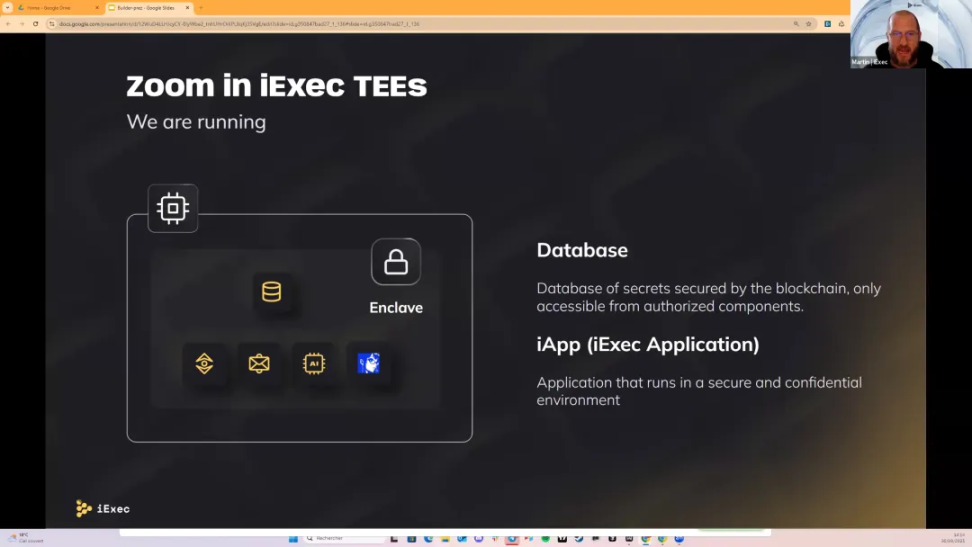Bookmark this page with the star icon

click(x=808, y=23)
